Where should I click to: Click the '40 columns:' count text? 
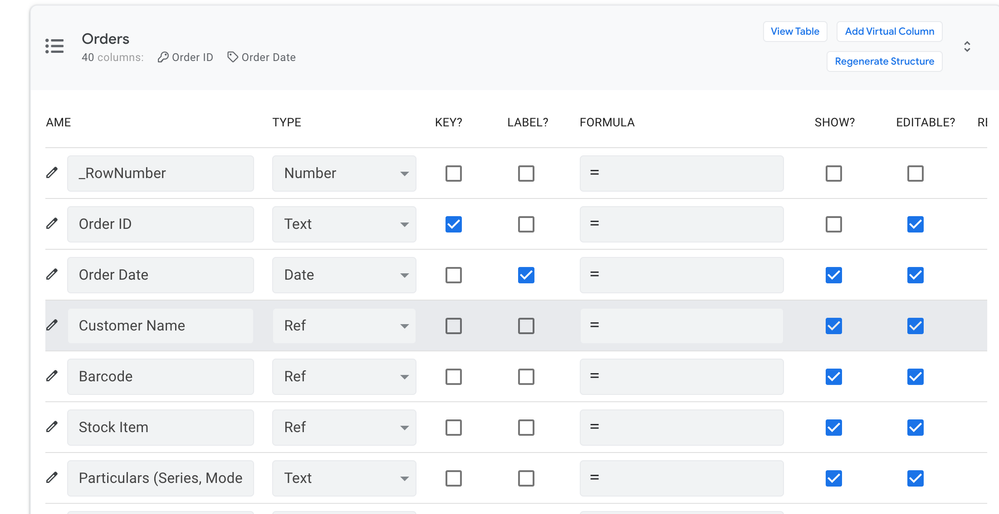(112, 57)
